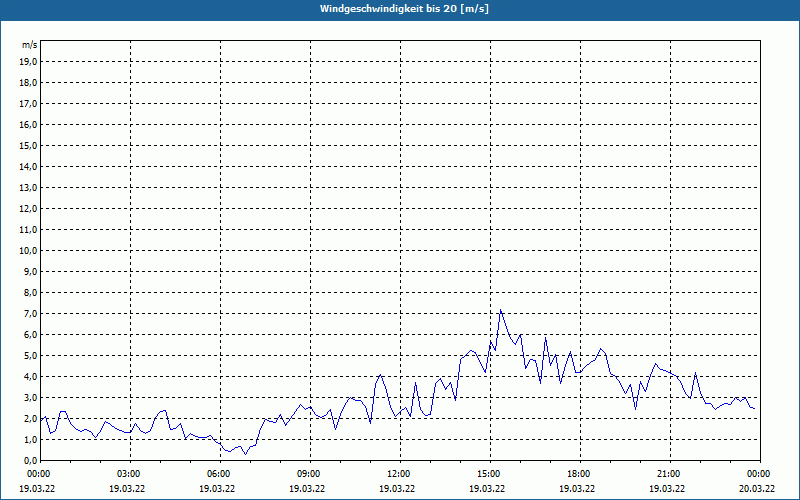Click the 10,0 y-axis label
The height and width of the screenshot is (500, 800).
coord(28,250)
